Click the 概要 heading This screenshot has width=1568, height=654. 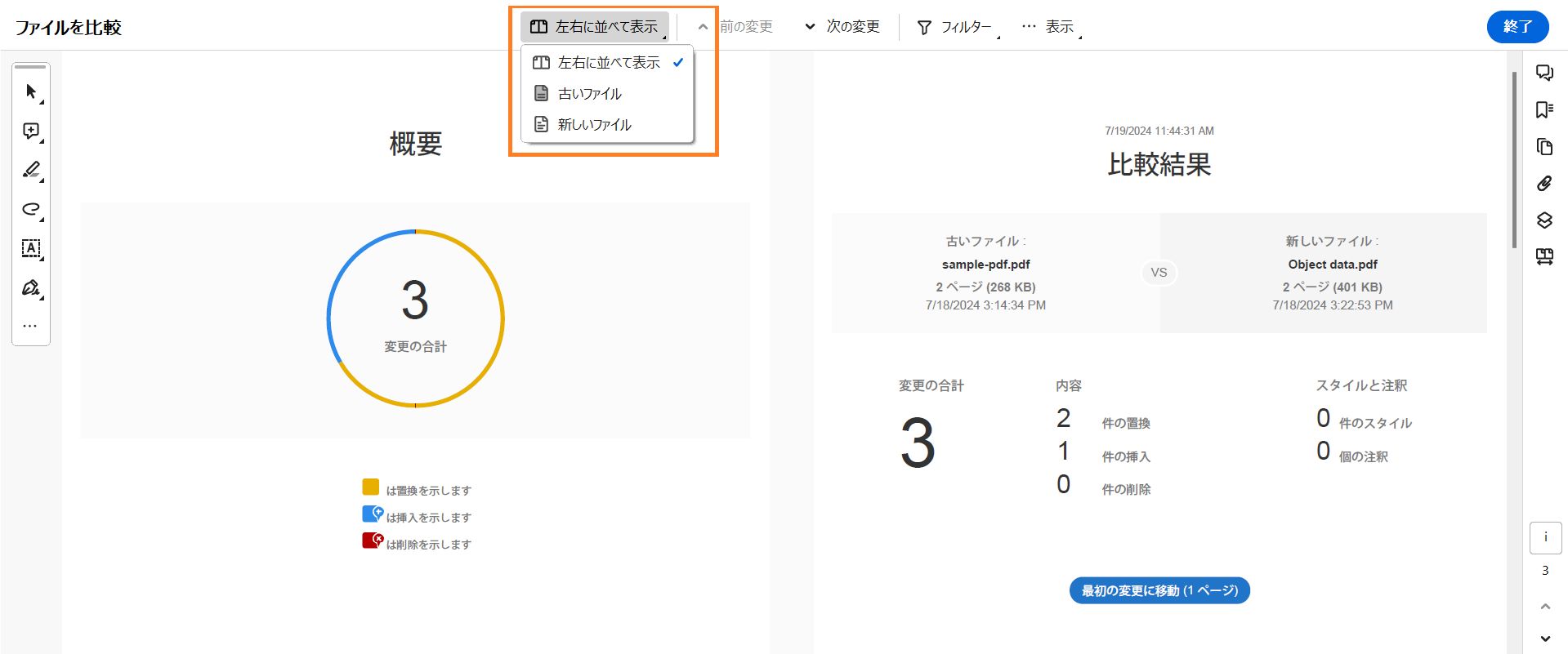(x=415, y=145)
